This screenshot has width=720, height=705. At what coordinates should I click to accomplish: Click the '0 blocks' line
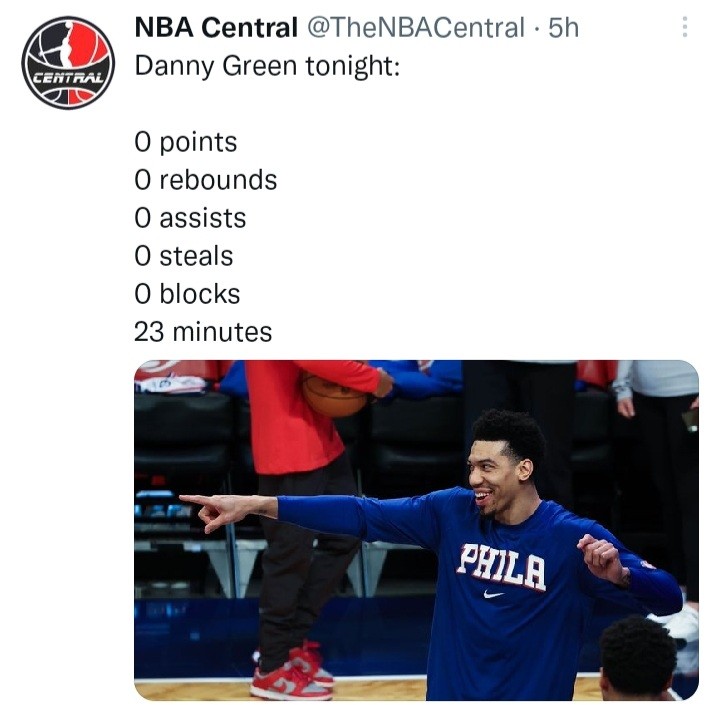[x=187, y=293]
